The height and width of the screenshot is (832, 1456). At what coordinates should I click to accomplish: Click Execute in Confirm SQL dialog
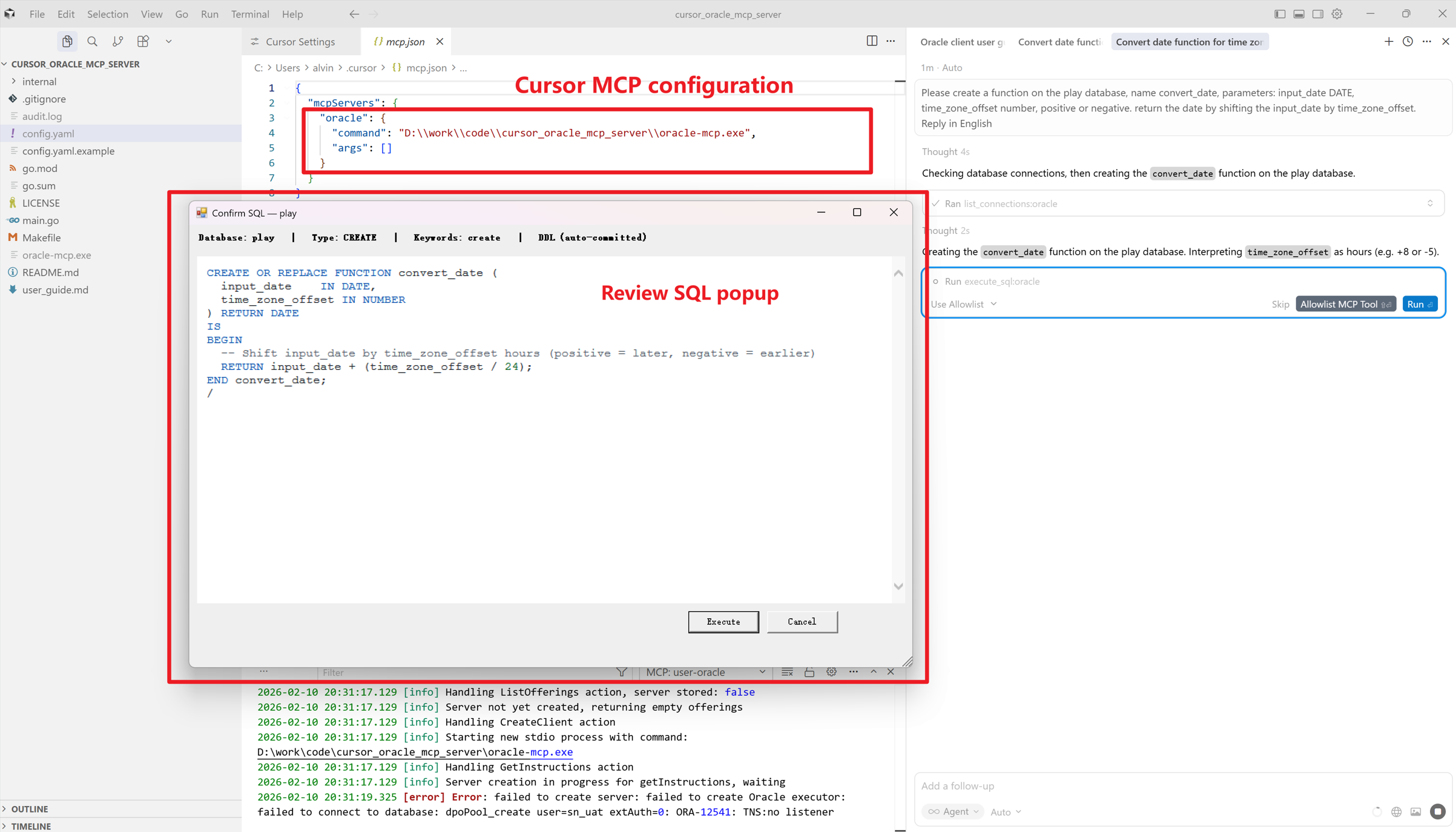coord(723,621)
